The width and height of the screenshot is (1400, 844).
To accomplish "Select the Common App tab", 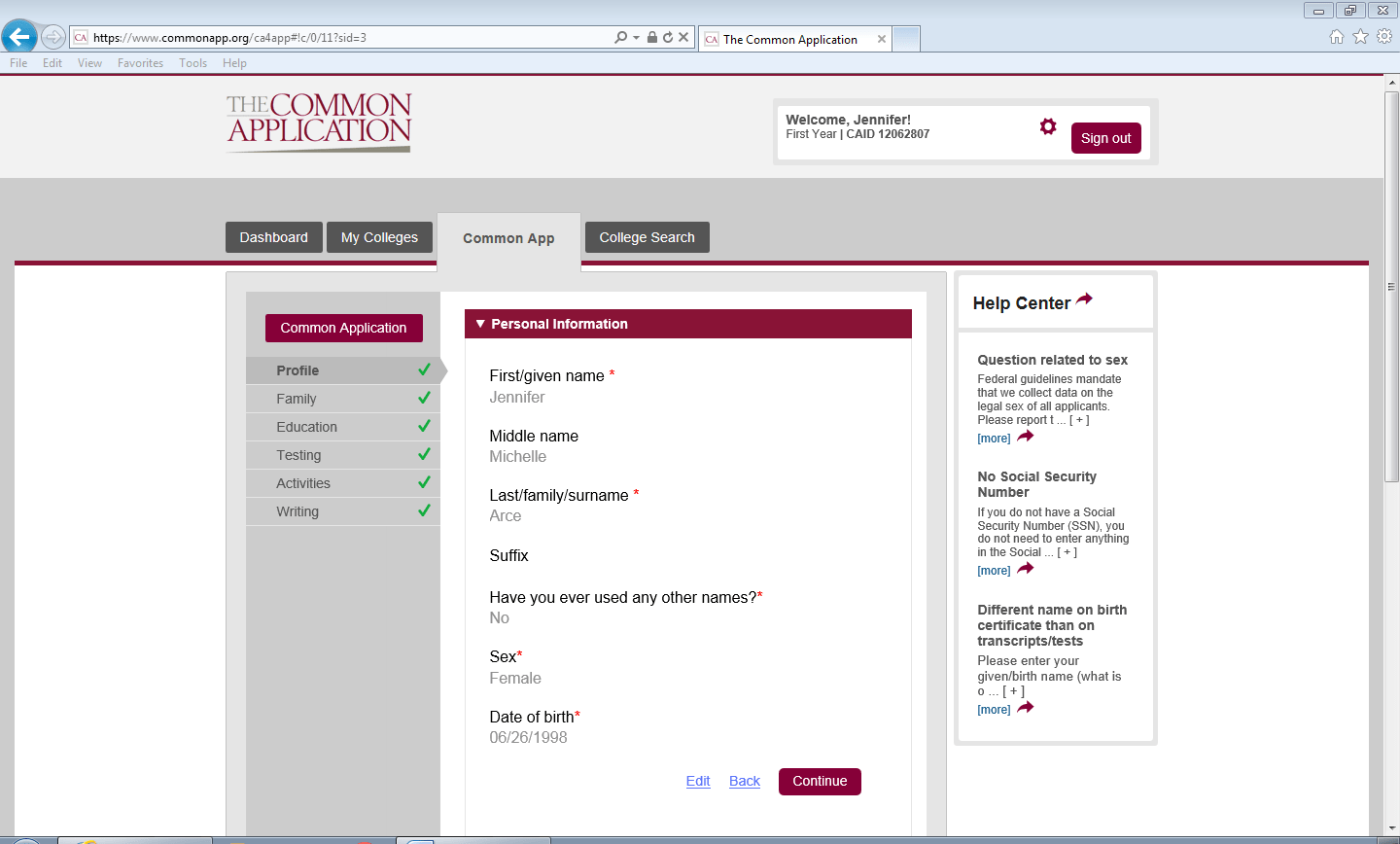I will tap(508, 238).
